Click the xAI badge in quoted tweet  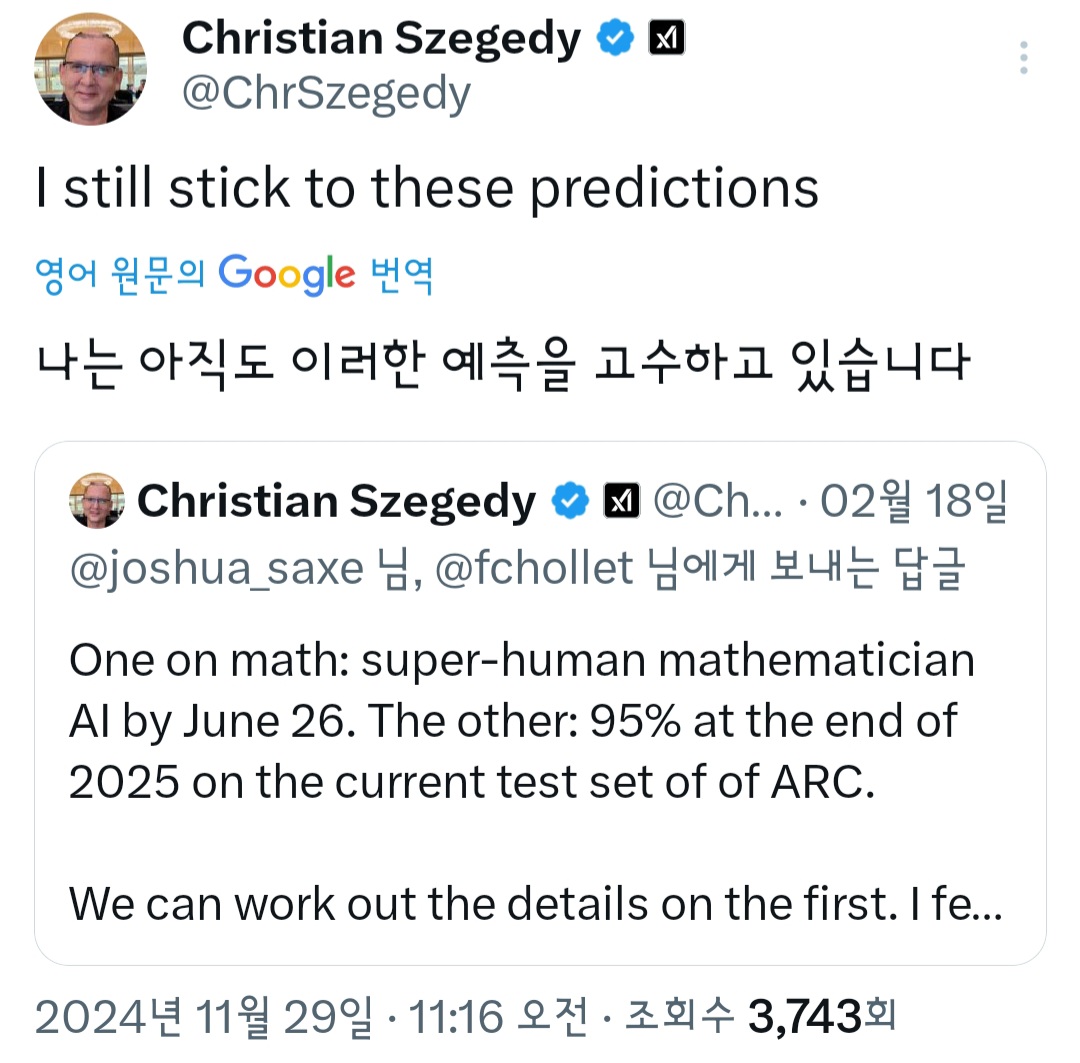[x=621, y=500]
